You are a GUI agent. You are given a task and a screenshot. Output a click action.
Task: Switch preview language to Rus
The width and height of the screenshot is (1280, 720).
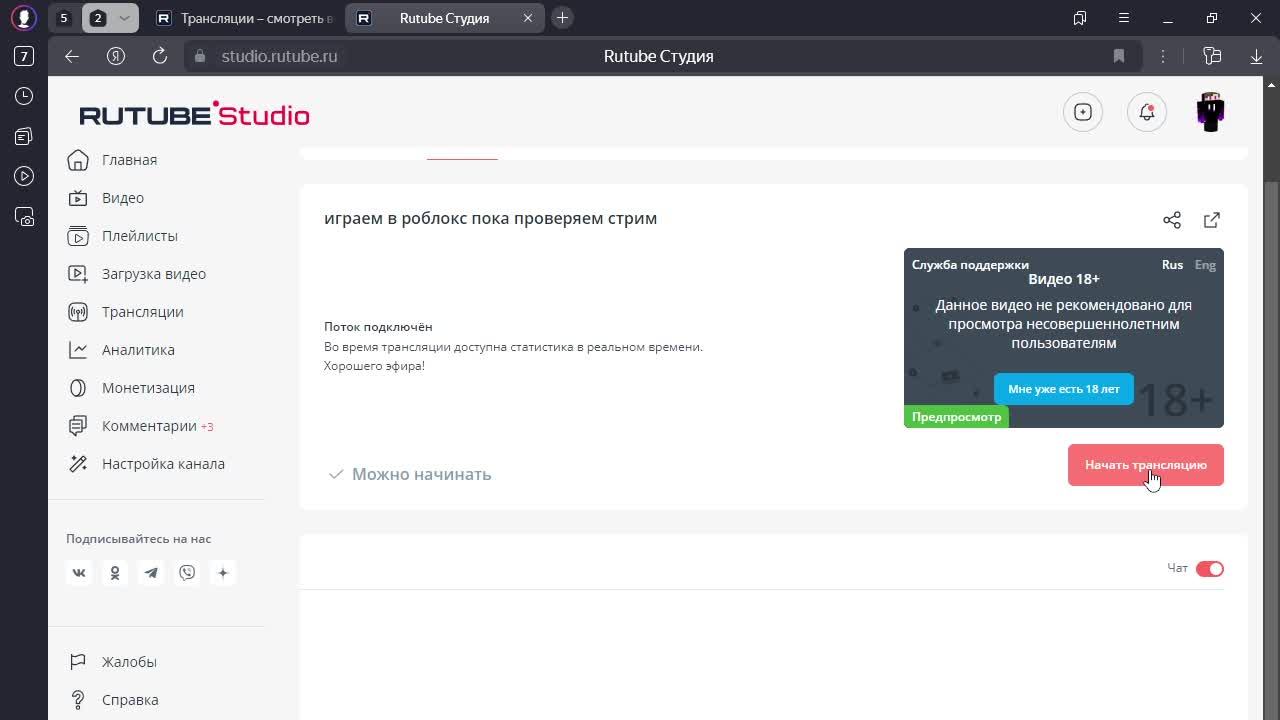[x=1172, y=265]
